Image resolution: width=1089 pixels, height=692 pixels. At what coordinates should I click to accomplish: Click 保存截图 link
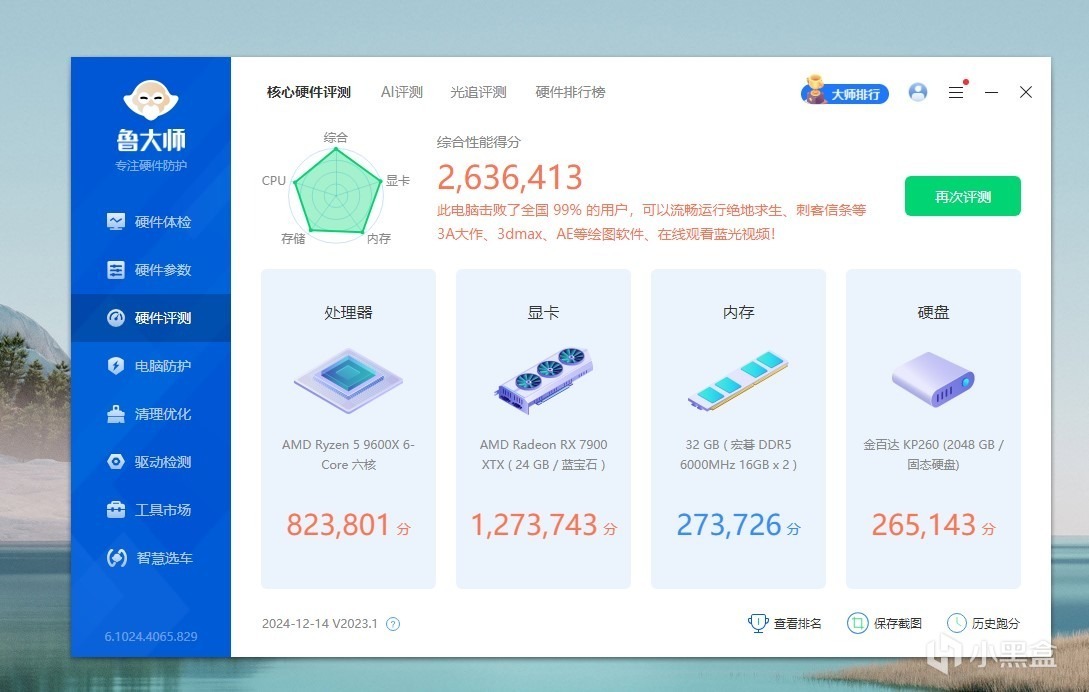(x=885, y=623)
